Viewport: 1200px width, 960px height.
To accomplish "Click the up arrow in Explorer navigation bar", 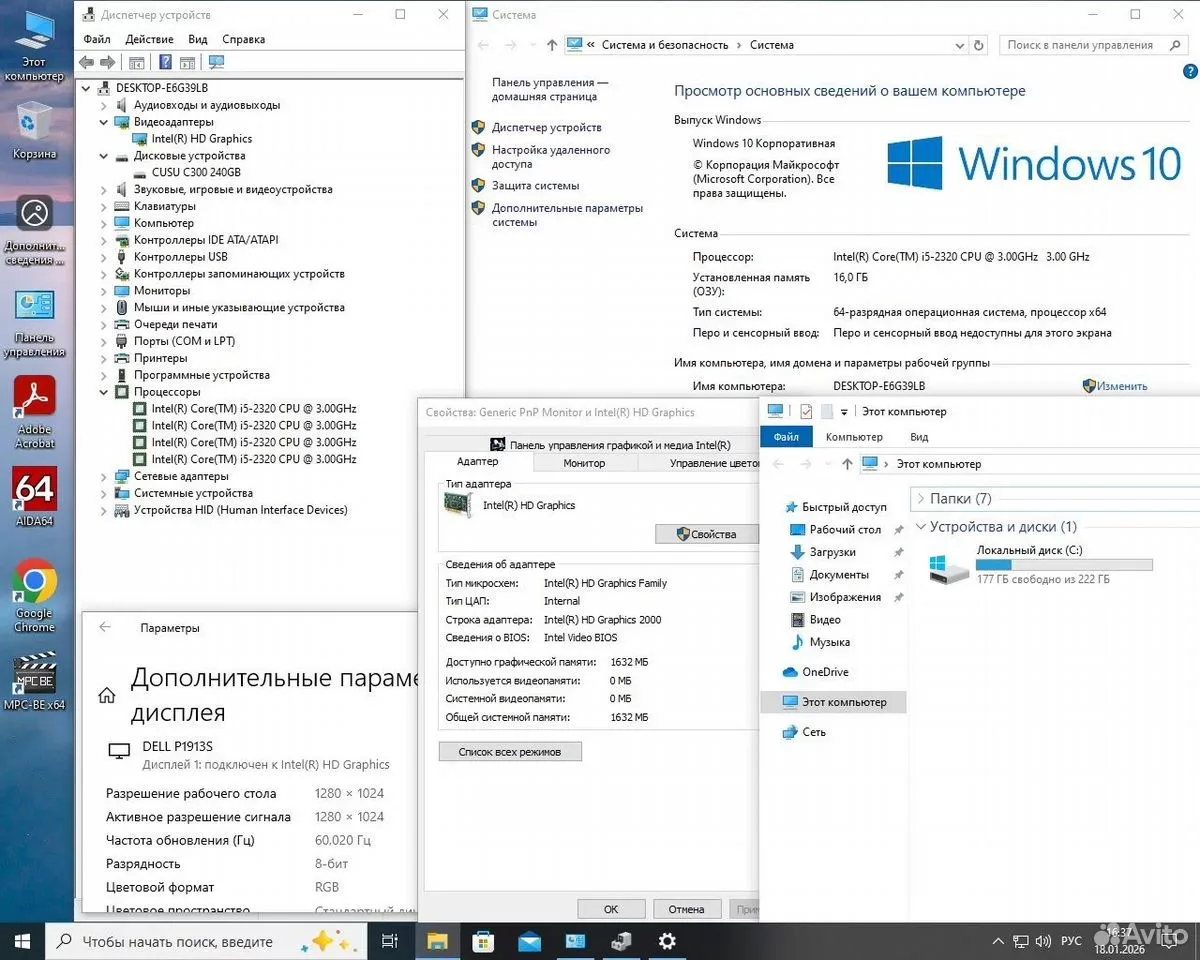I will 847,464.
